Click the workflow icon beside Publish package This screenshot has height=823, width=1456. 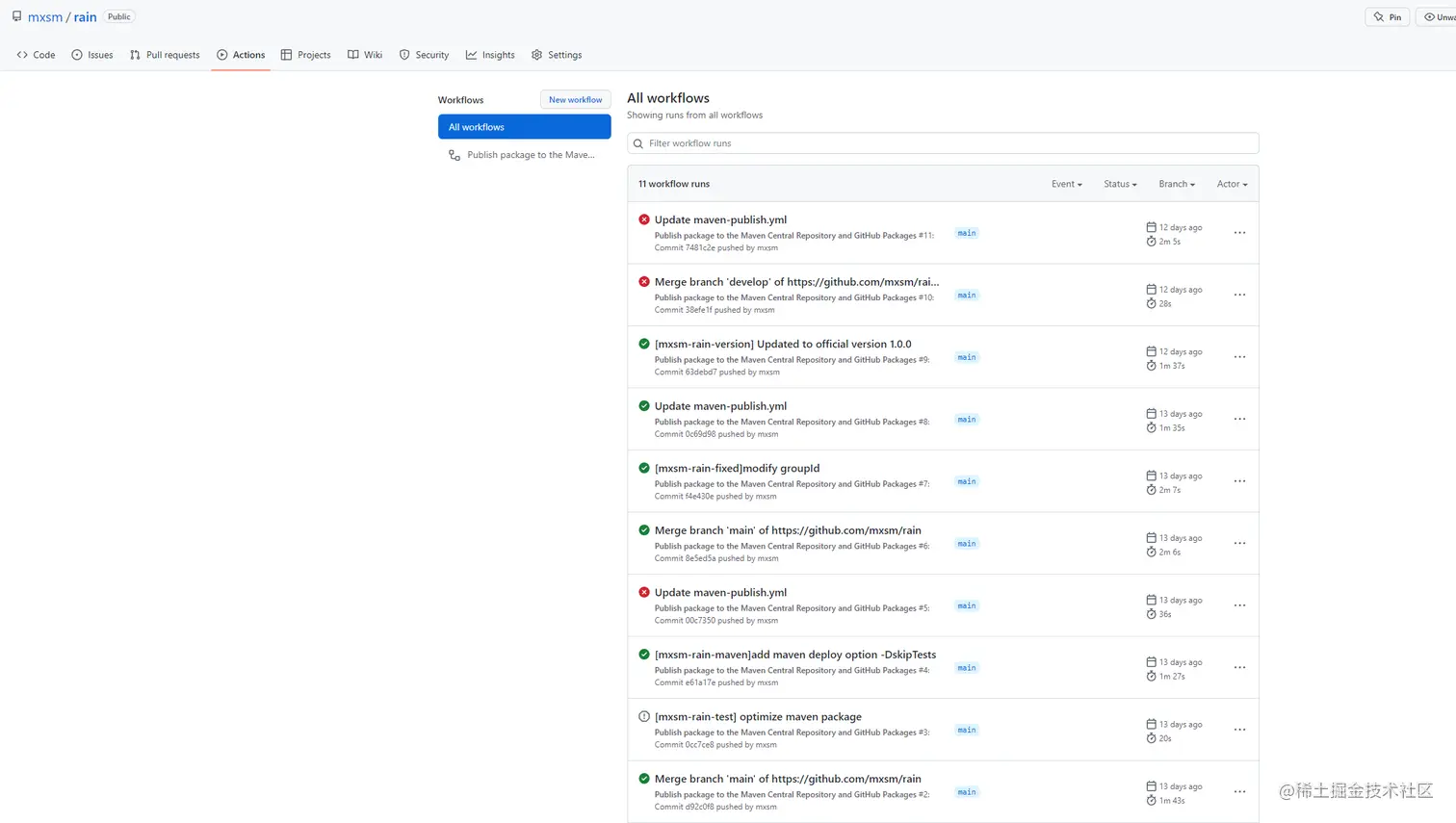[455, 155]
